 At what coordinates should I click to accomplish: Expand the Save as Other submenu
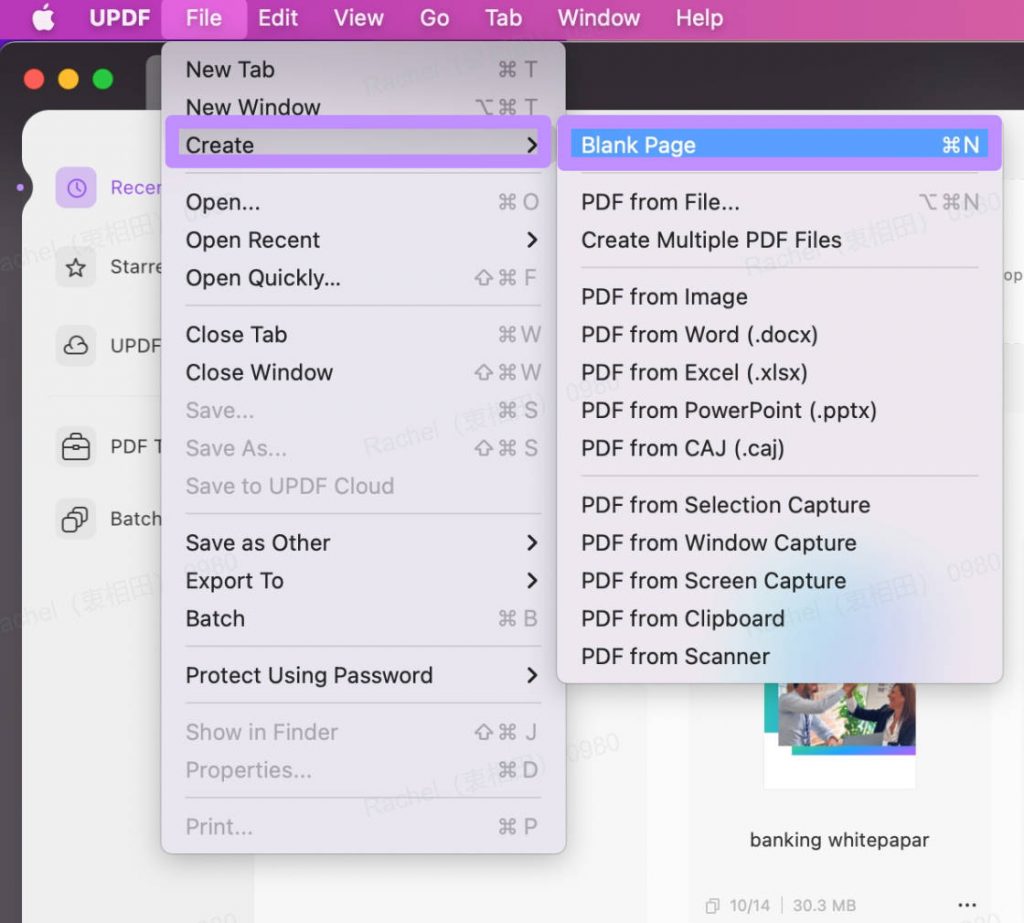coord(363,543)
